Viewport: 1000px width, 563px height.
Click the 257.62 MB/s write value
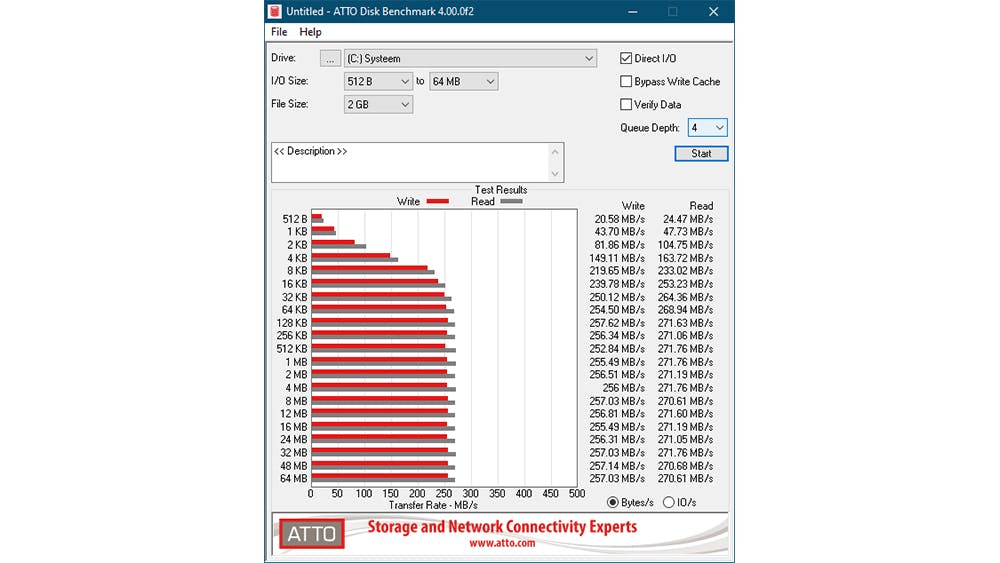pos(617,323)
